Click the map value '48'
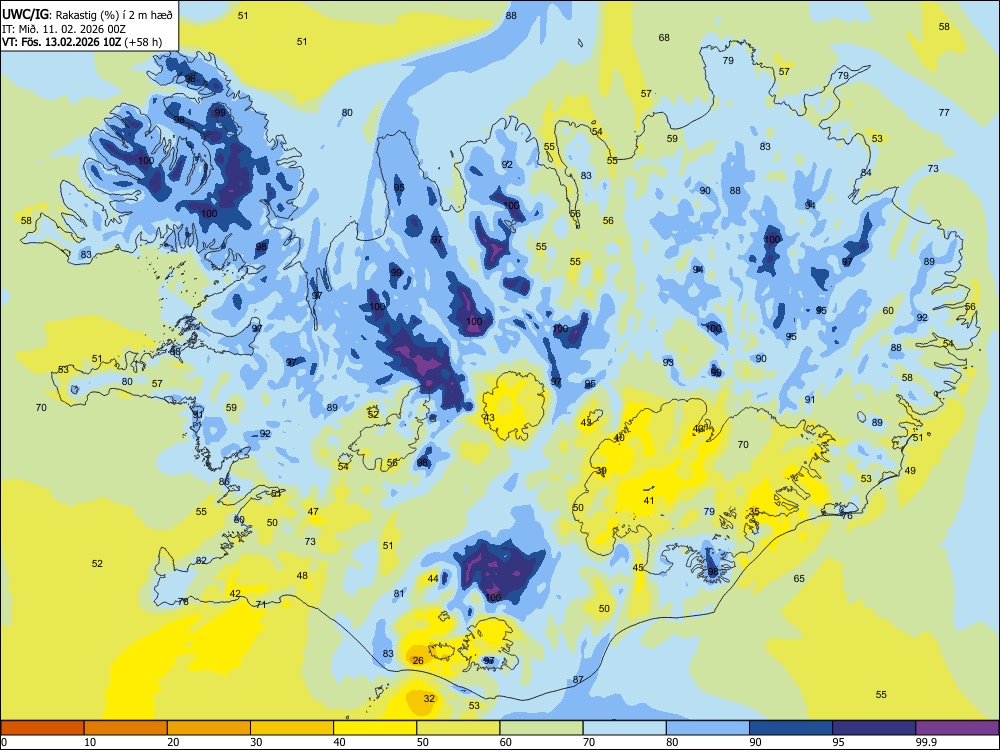 point(302,575)
